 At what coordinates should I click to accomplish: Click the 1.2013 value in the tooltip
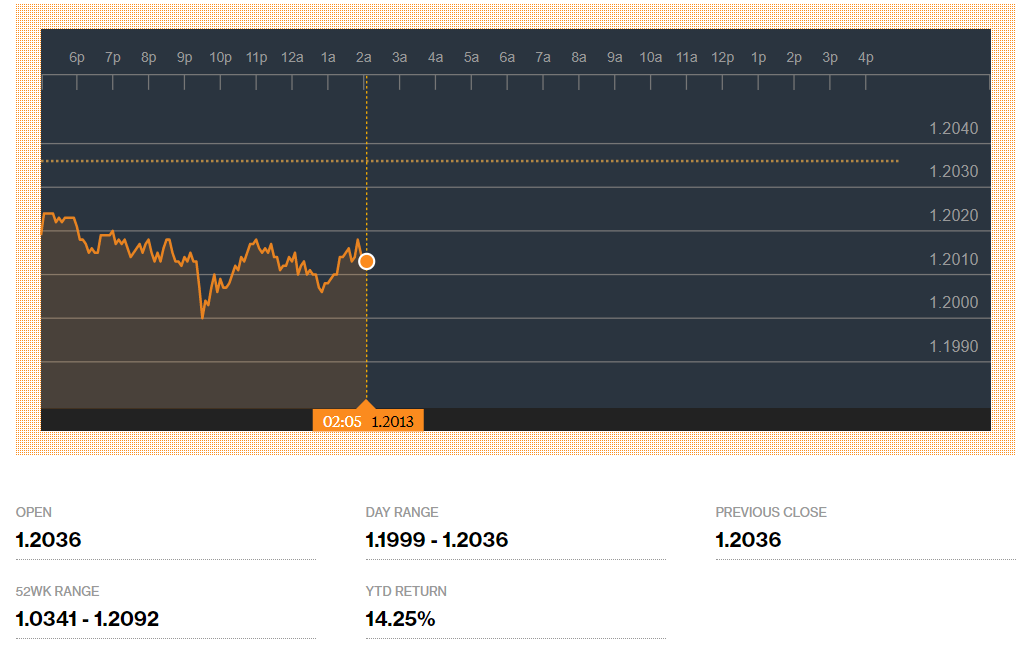point(393,422)
